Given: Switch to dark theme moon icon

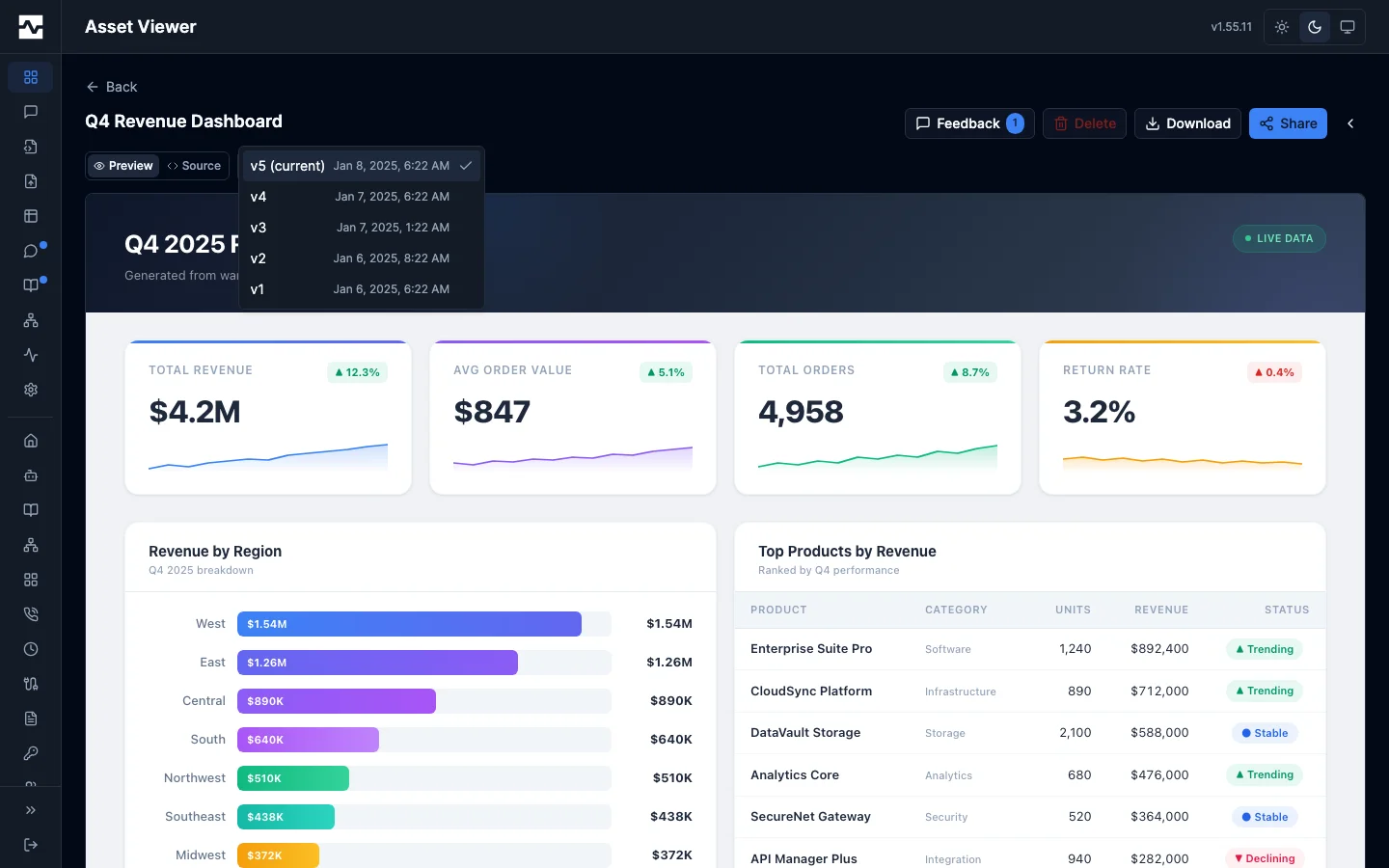Looking at the screenshot, I should point(1315,27).
